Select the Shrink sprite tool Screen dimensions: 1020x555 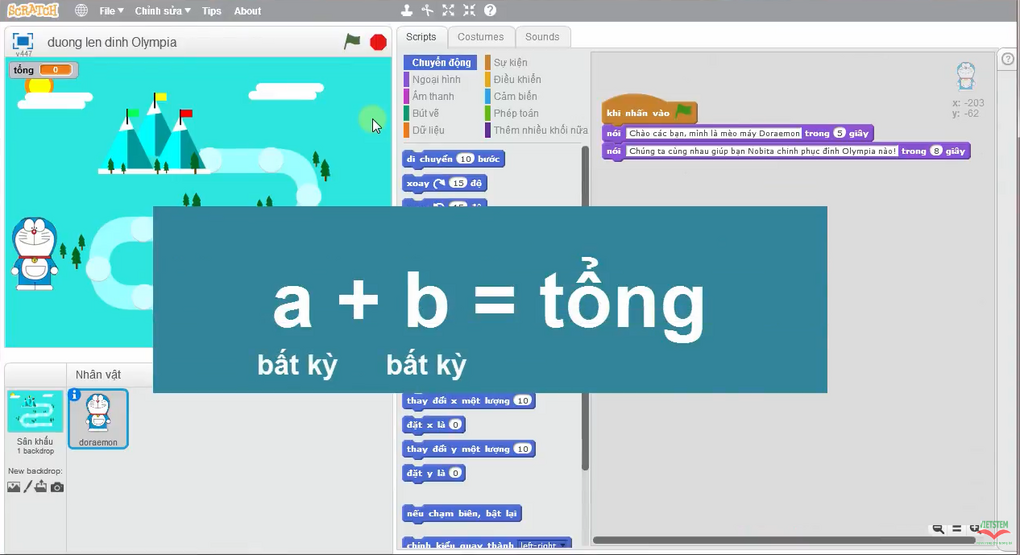pyautogui.click(x=469, y=11)
